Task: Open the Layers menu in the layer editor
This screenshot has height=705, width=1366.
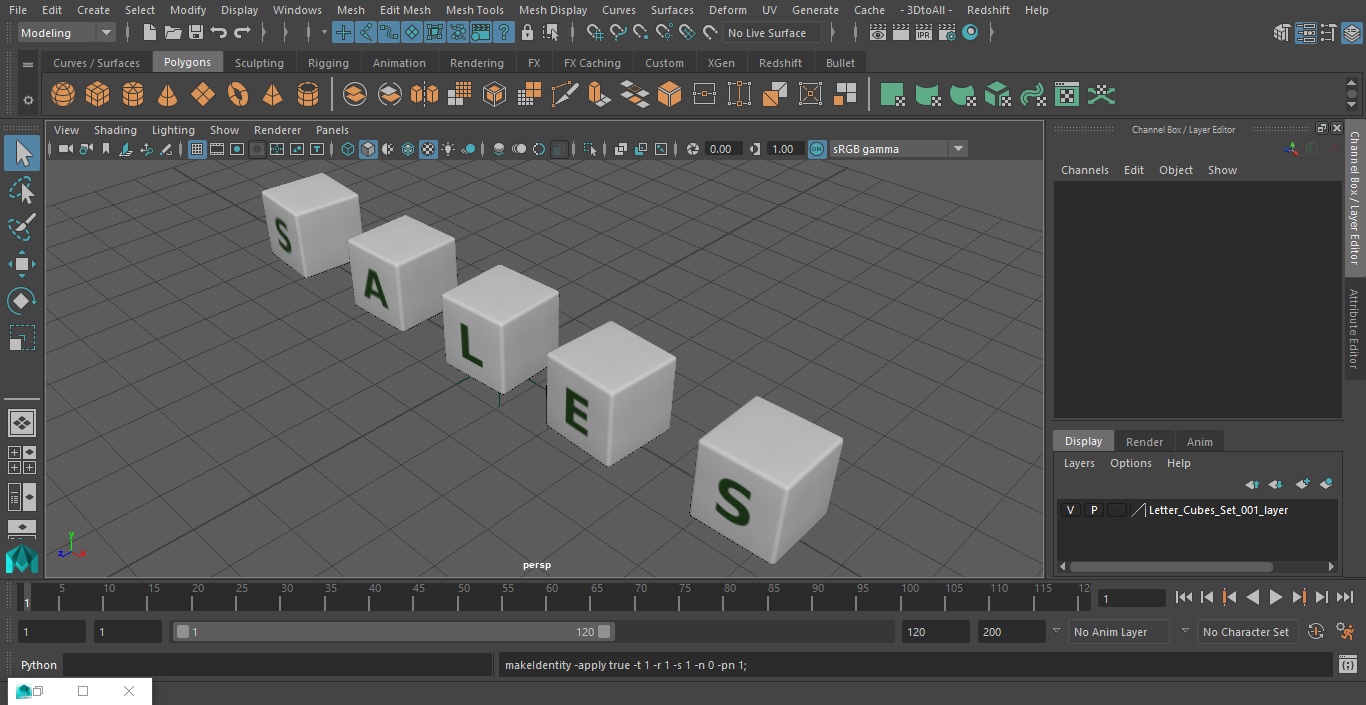Action: pyautogui.click(x=1079, y=463)
